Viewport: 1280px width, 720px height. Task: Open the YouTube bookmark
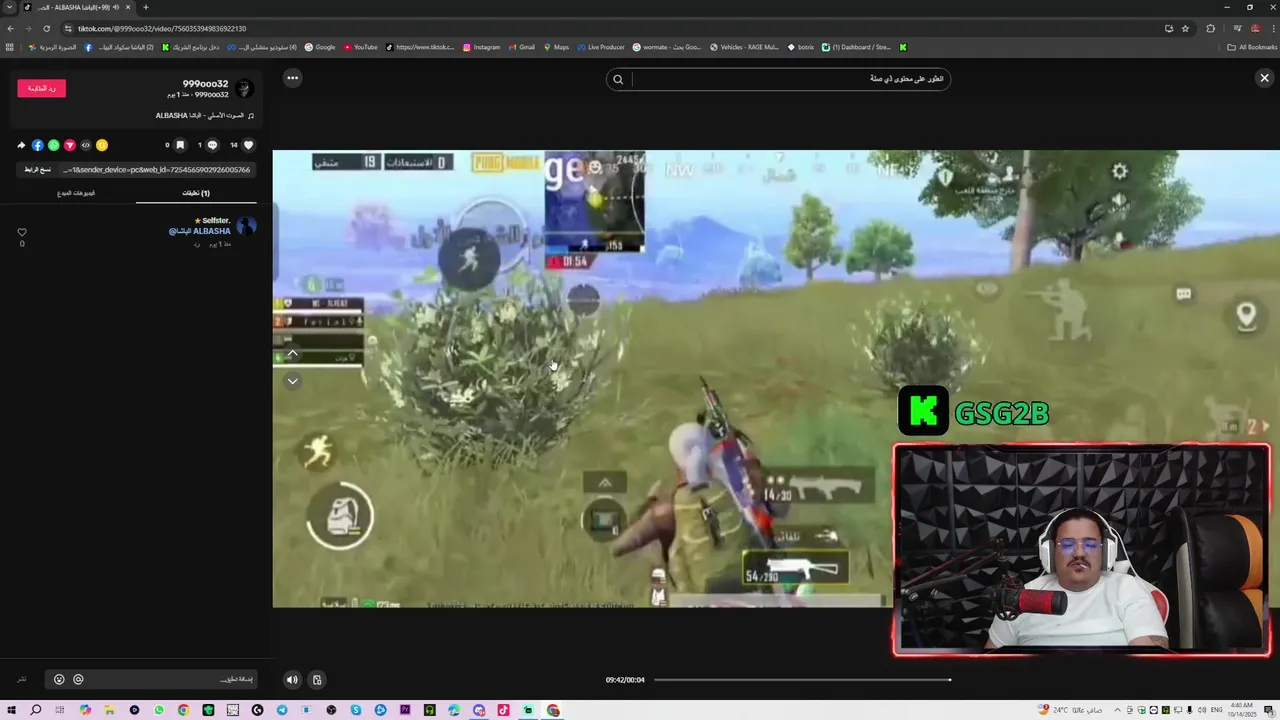361,47
